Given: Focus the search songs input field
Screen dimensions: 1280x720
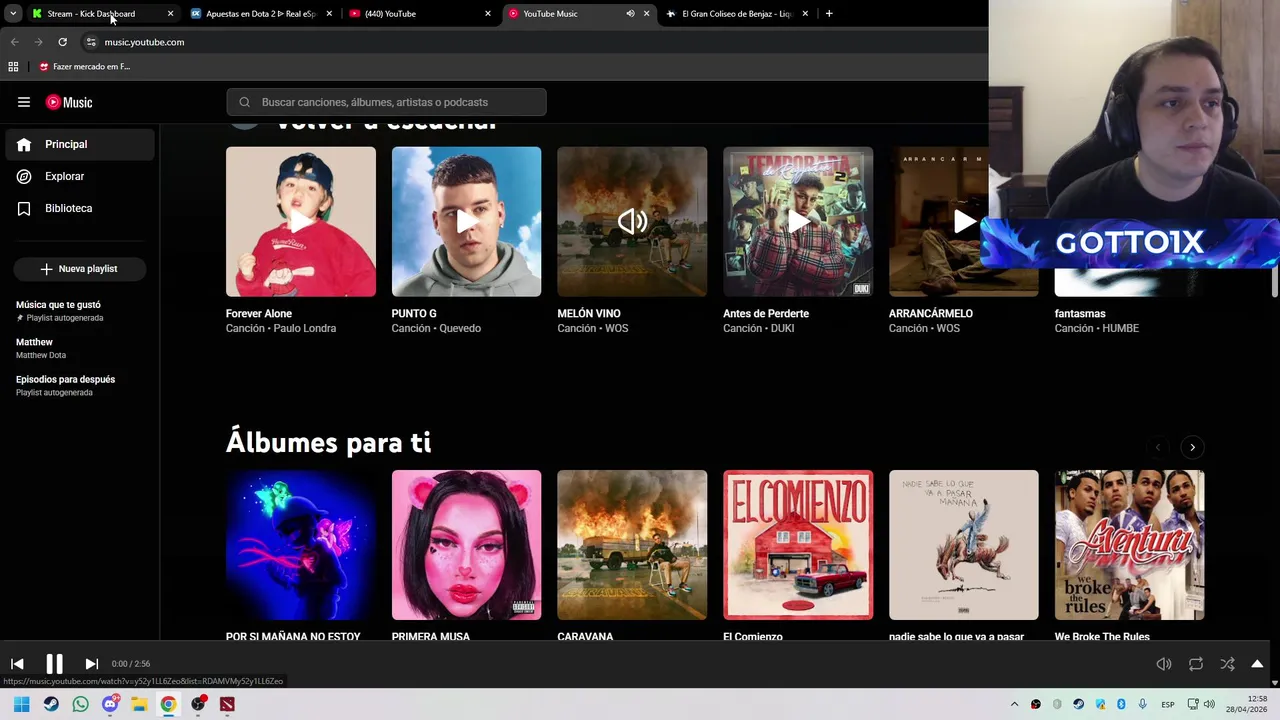Looking at the screenshot, I should tap(386, 102).
